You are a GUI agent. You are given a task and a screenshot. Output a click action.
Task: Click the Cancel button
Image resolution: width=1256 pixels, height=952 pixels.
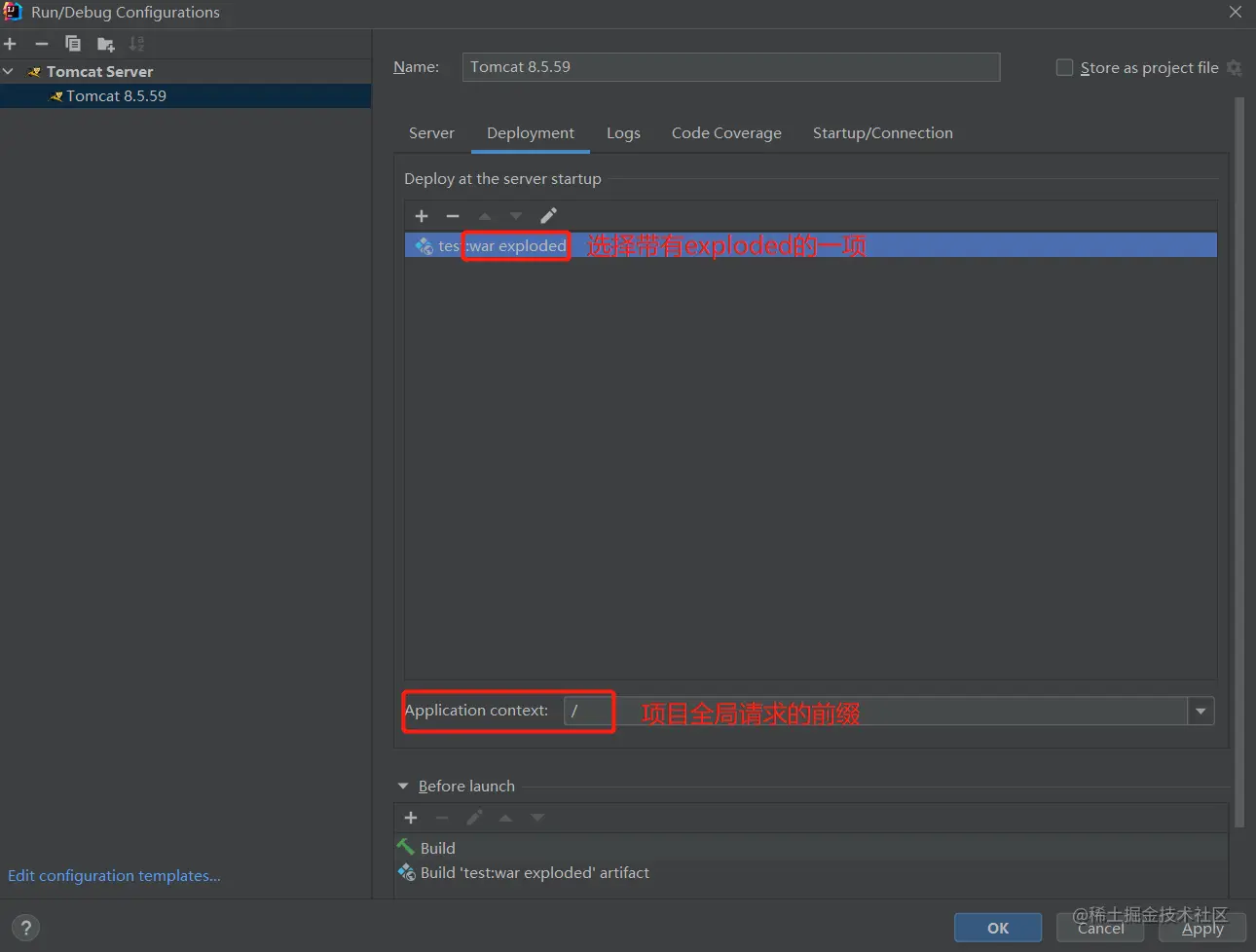tap(1100, 928)
